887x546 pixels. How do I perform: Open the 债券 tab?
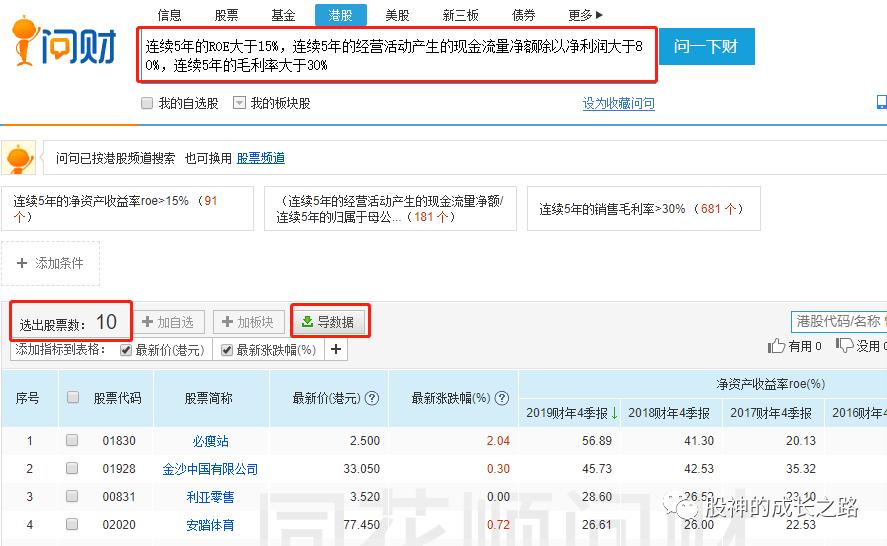coord(523,15)
